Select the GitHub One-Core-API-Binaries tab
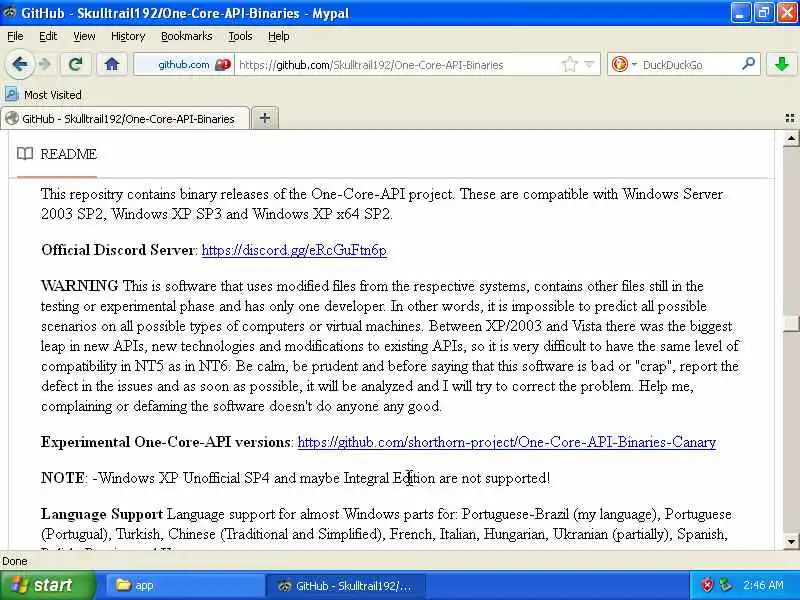This screenshot has height=600, width=800. click(x=126, y=118)
